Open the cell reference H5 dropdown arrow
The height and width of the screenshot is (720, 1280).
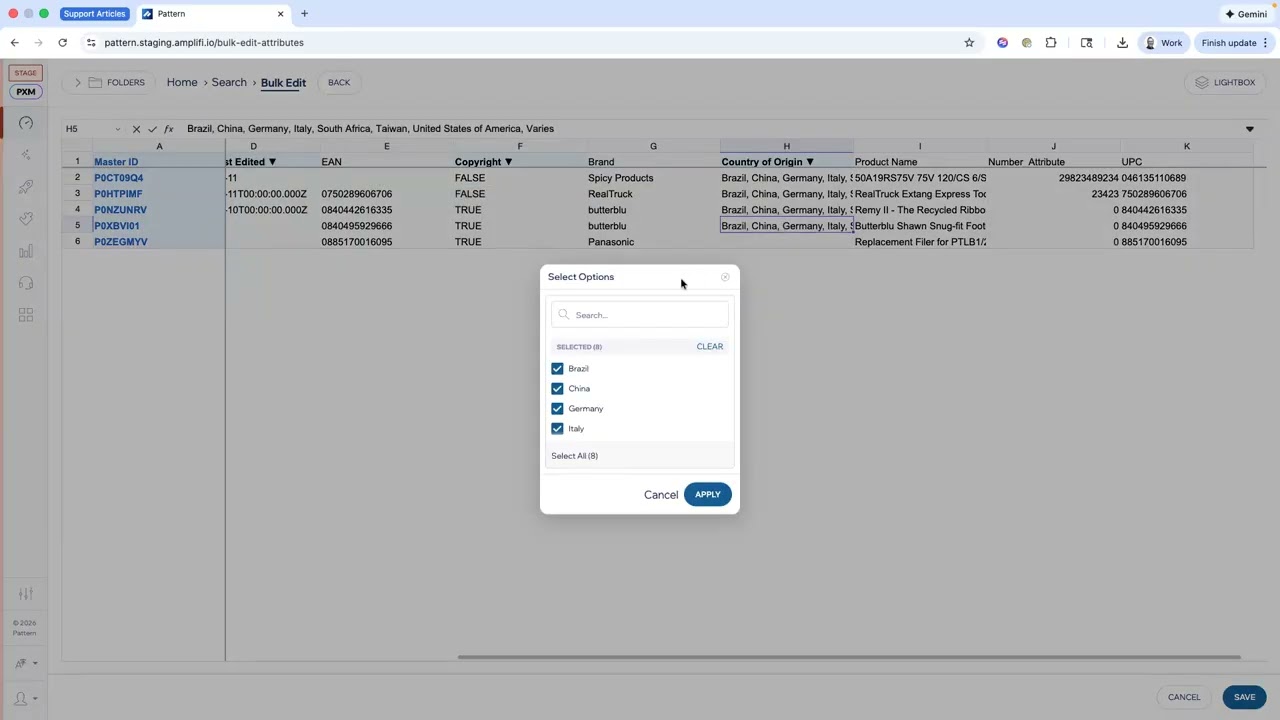click(x=117, y=129)
